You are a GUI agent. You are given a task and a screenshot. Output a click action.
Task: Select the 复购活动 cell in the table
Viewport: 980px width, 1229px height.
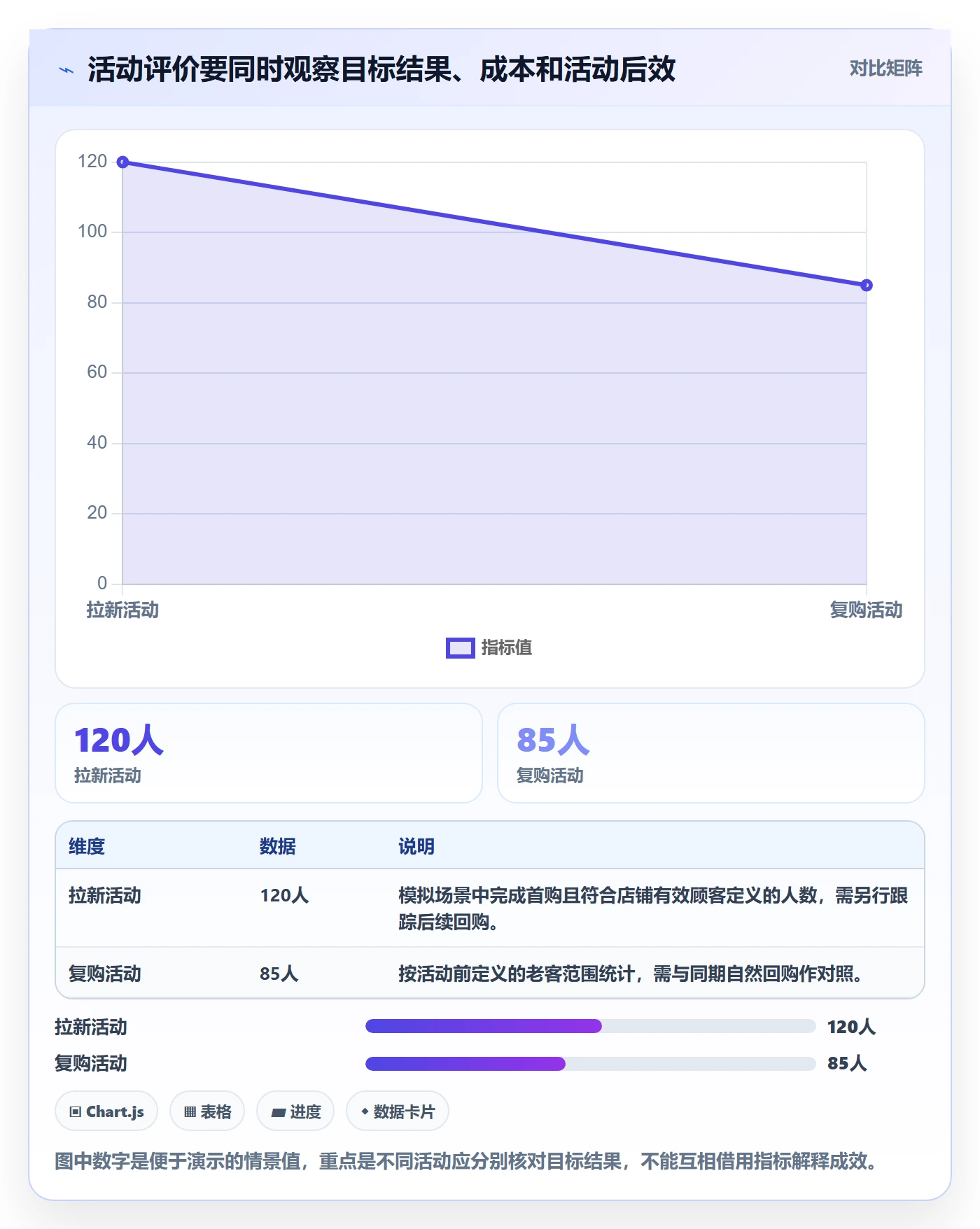(105, 974)
